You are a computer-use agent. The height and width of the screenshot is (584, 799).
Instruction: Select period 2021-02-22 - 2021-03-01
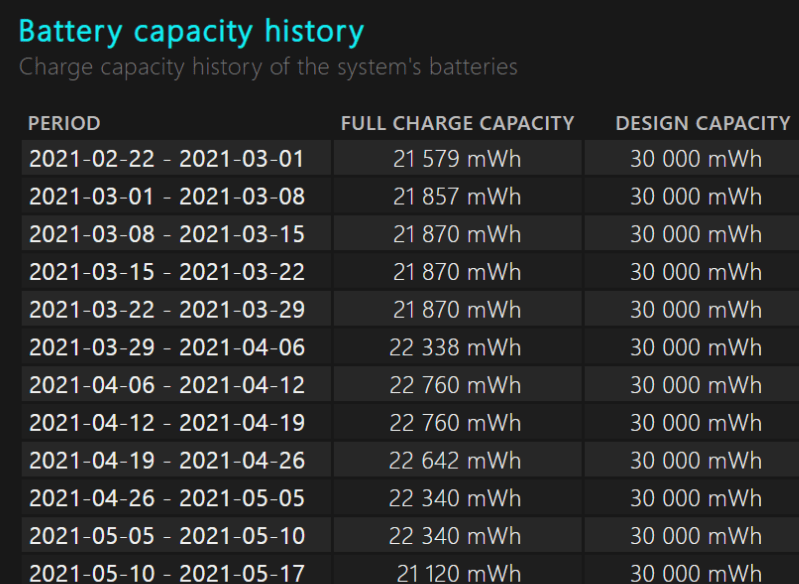coord(167,158)
